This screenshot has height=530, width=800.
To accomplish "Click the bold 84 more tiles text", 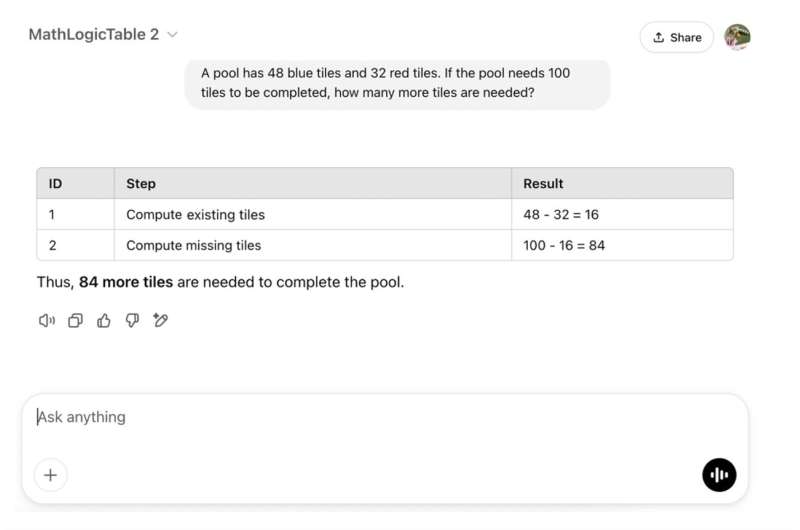I will pyautogui.click(x=126, y=283).
